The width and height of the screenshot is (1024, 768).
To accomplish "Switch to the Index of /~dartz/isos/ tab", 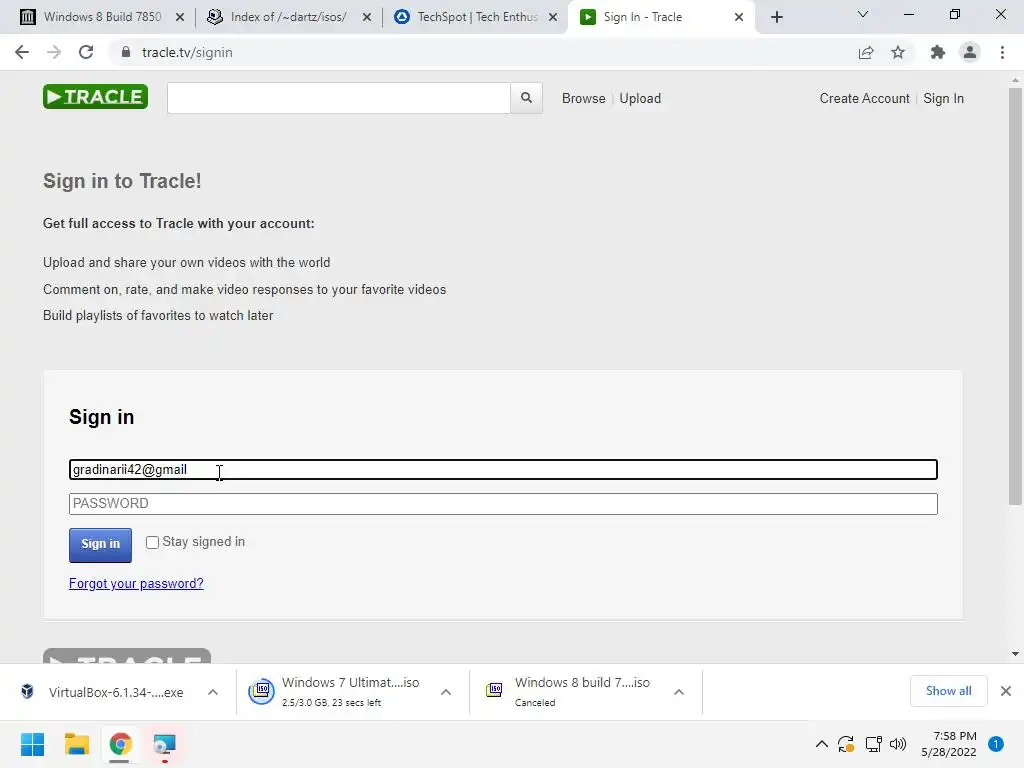I will pos(289,17).
